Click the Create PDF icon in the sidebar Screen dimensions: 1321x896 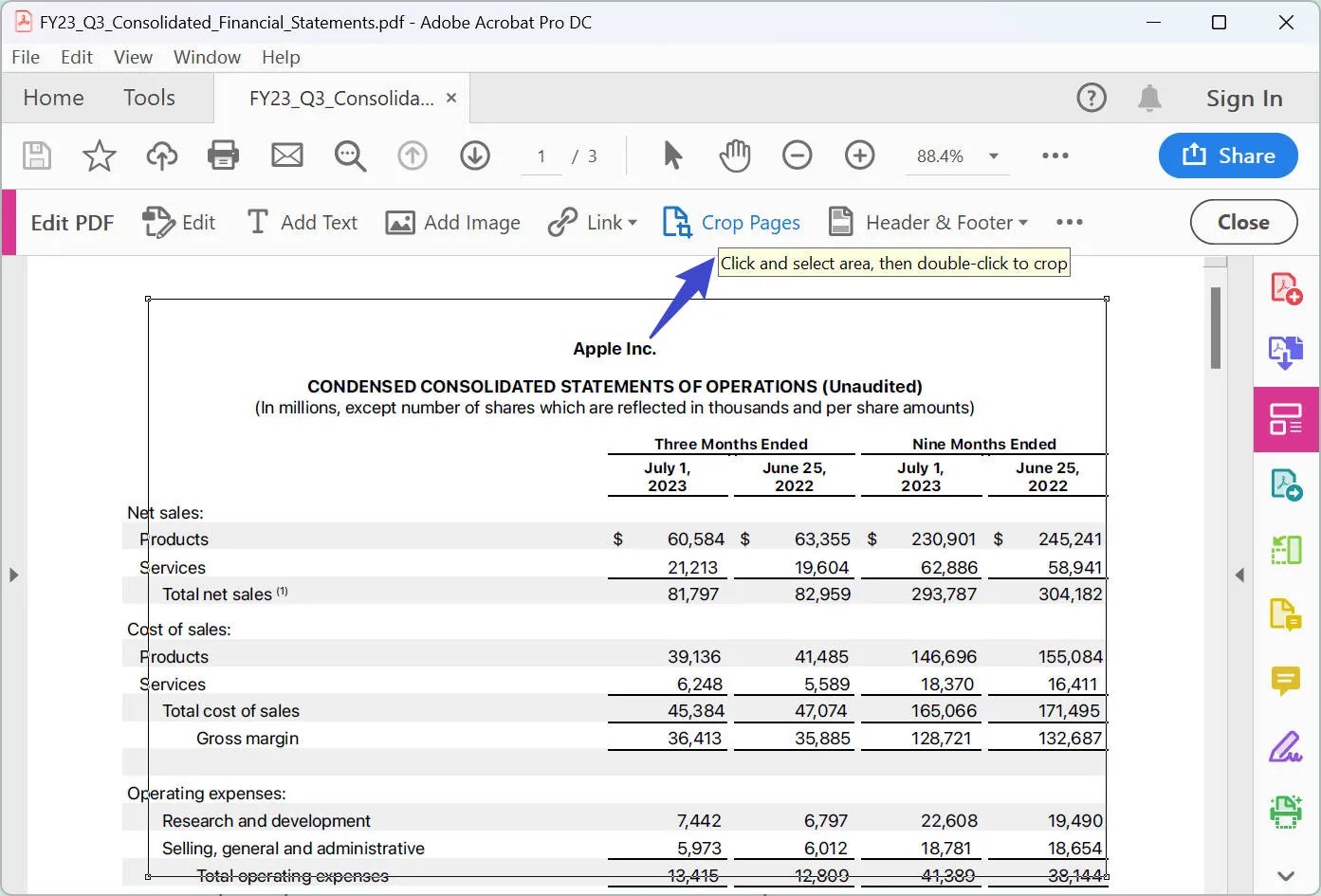point(1286,286)
